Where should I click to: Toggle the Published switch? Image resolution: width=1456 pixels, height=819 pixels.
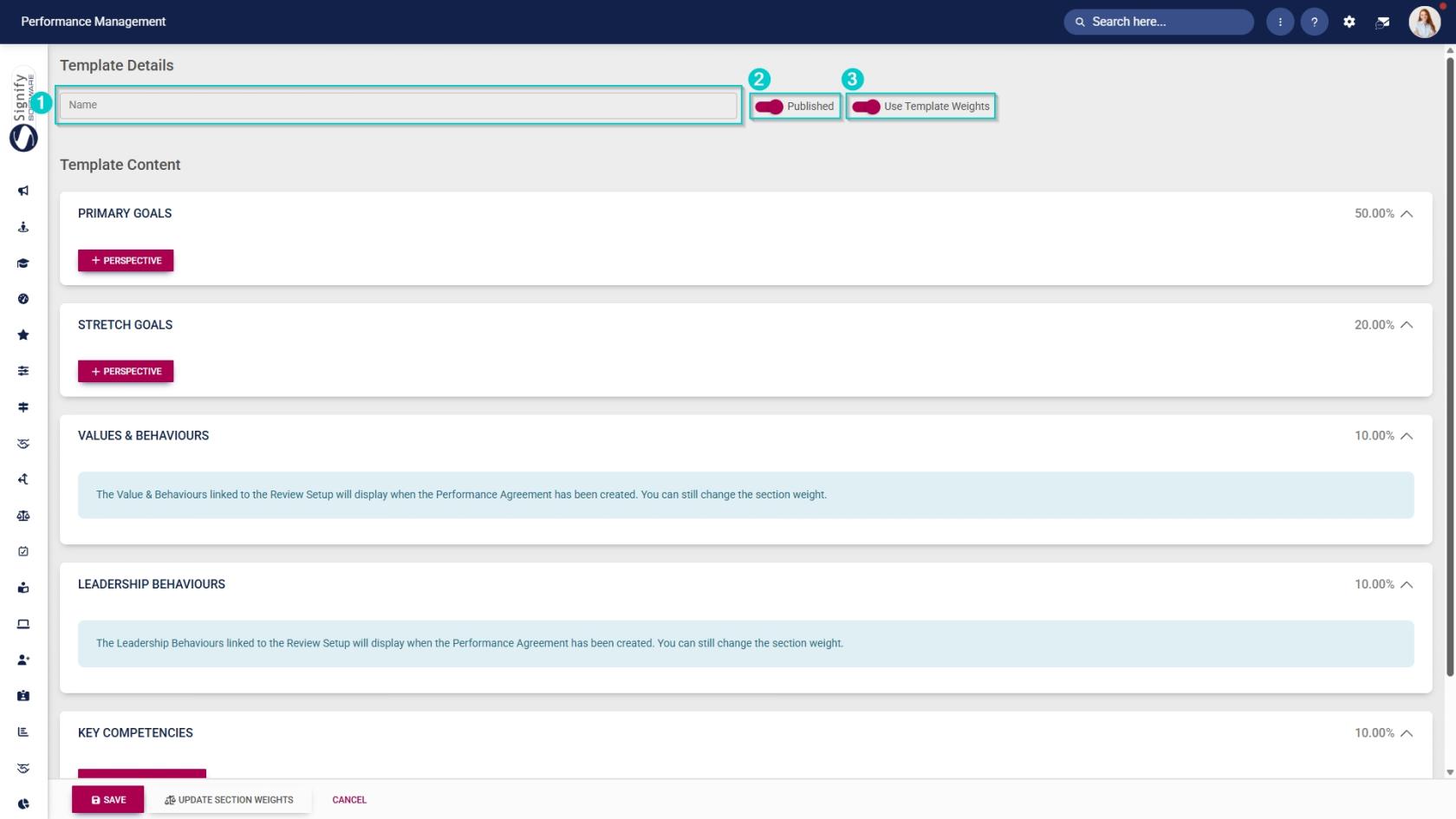[769, 107]
